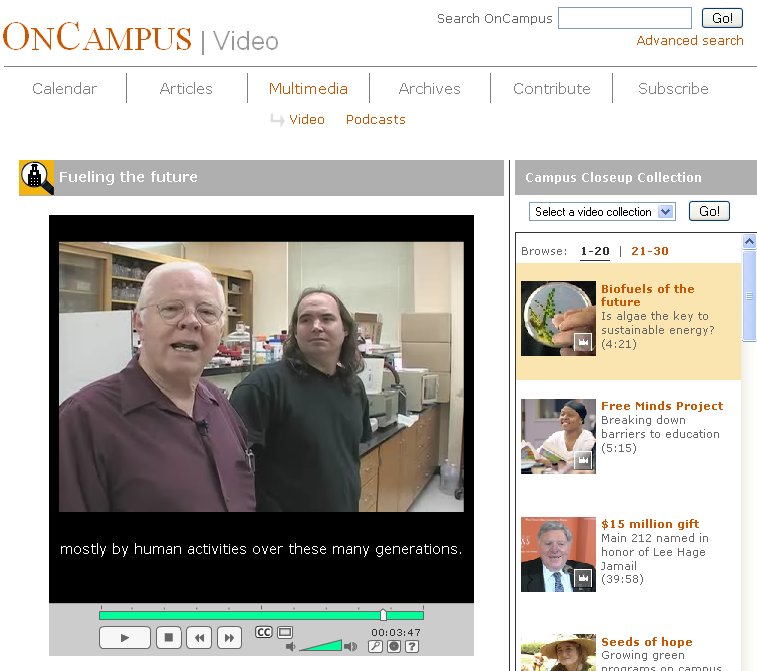This screenshot has width=757, height=671.
Task: Toggle closed captions with CC icon
Action: coord(264,632)
